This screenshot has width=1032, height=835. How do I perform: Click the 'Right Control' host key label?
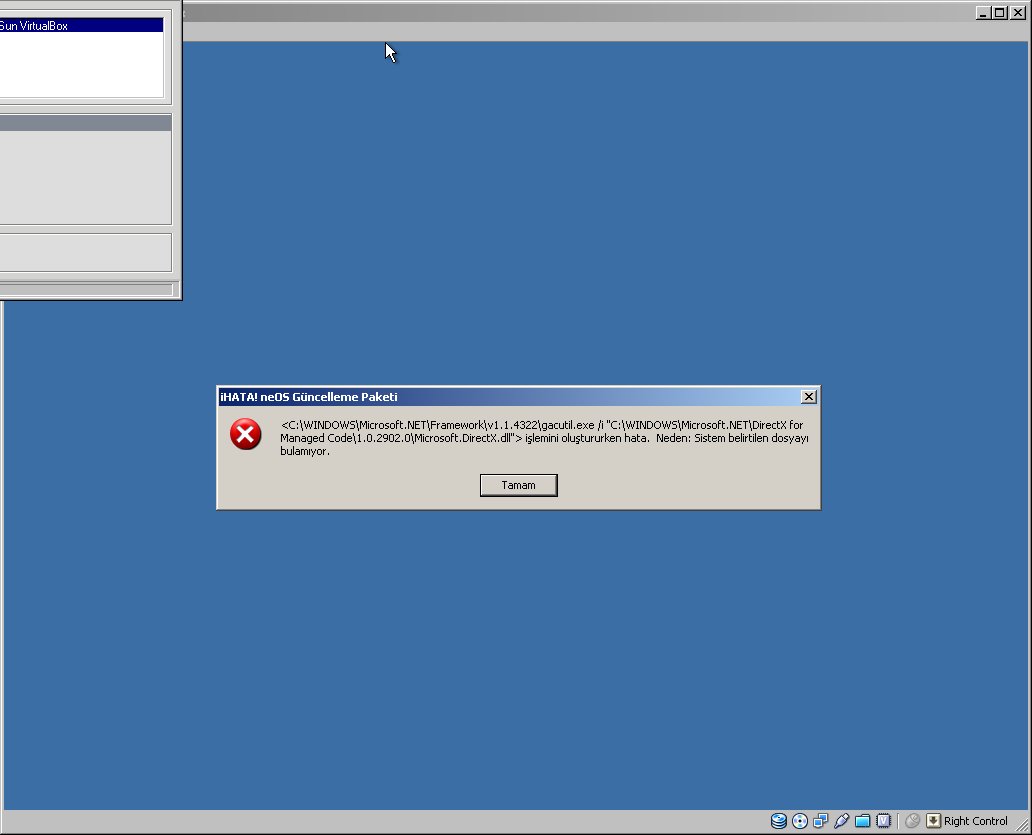976,821
